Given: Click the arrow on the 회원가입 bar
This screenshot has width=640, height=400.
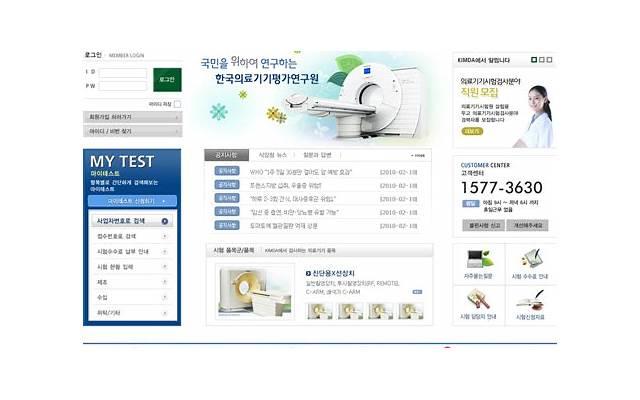Looking at the screenshot, I should click(x=177, y=118).
